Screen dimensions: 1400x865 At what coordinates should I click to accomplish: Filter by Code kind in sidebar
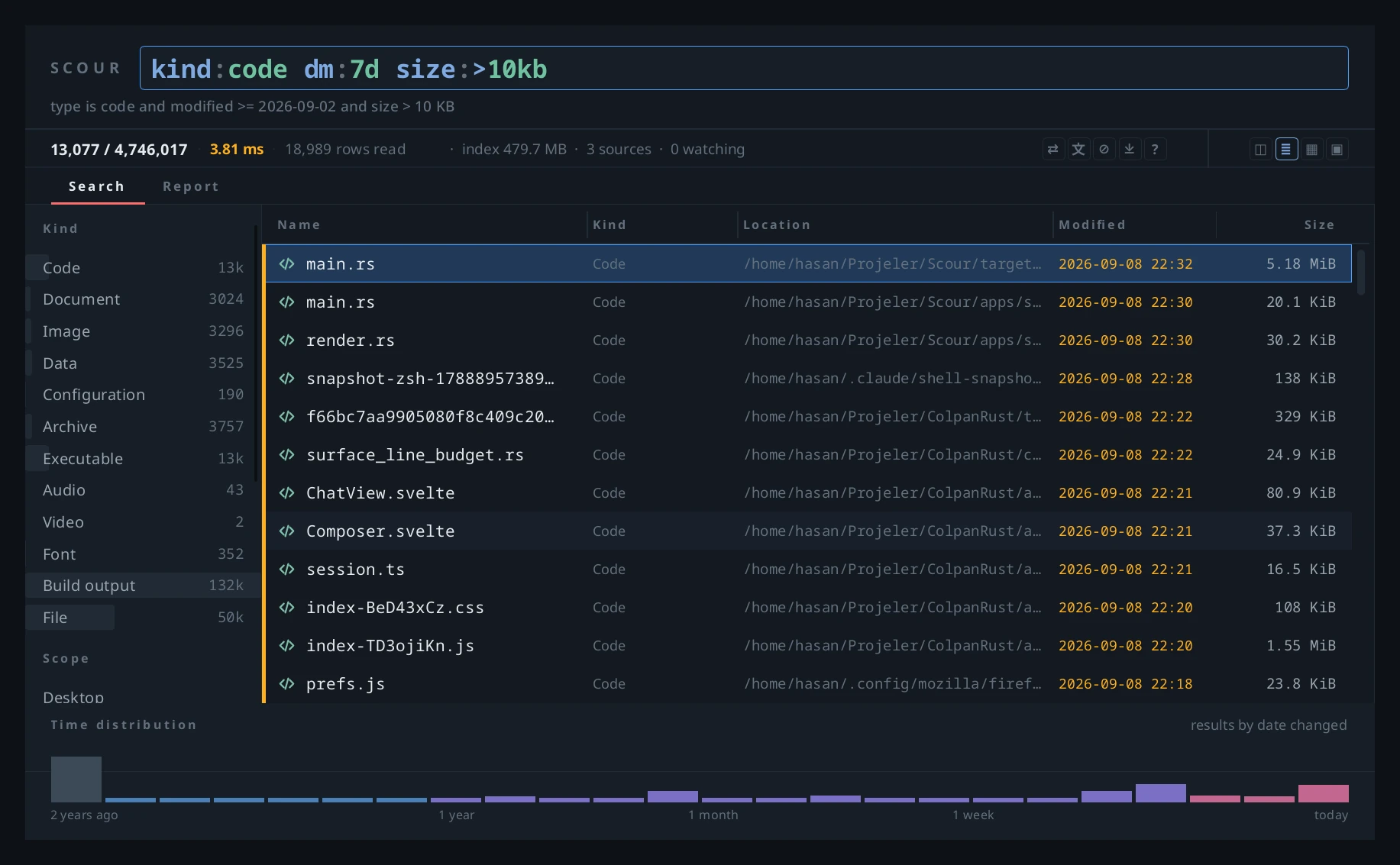143,268
